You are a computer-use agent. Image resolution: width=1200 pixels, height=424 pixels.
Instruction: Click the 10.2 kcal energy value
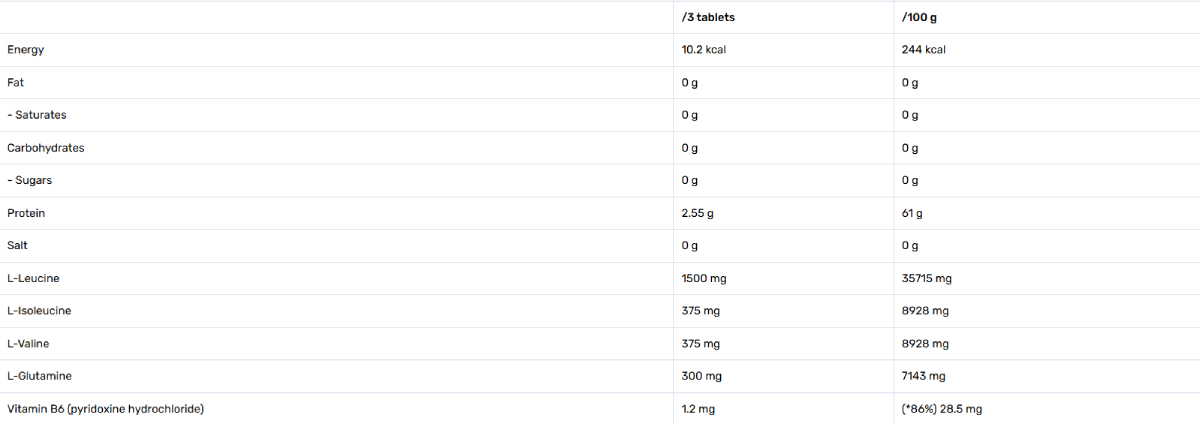pos(703,50)
